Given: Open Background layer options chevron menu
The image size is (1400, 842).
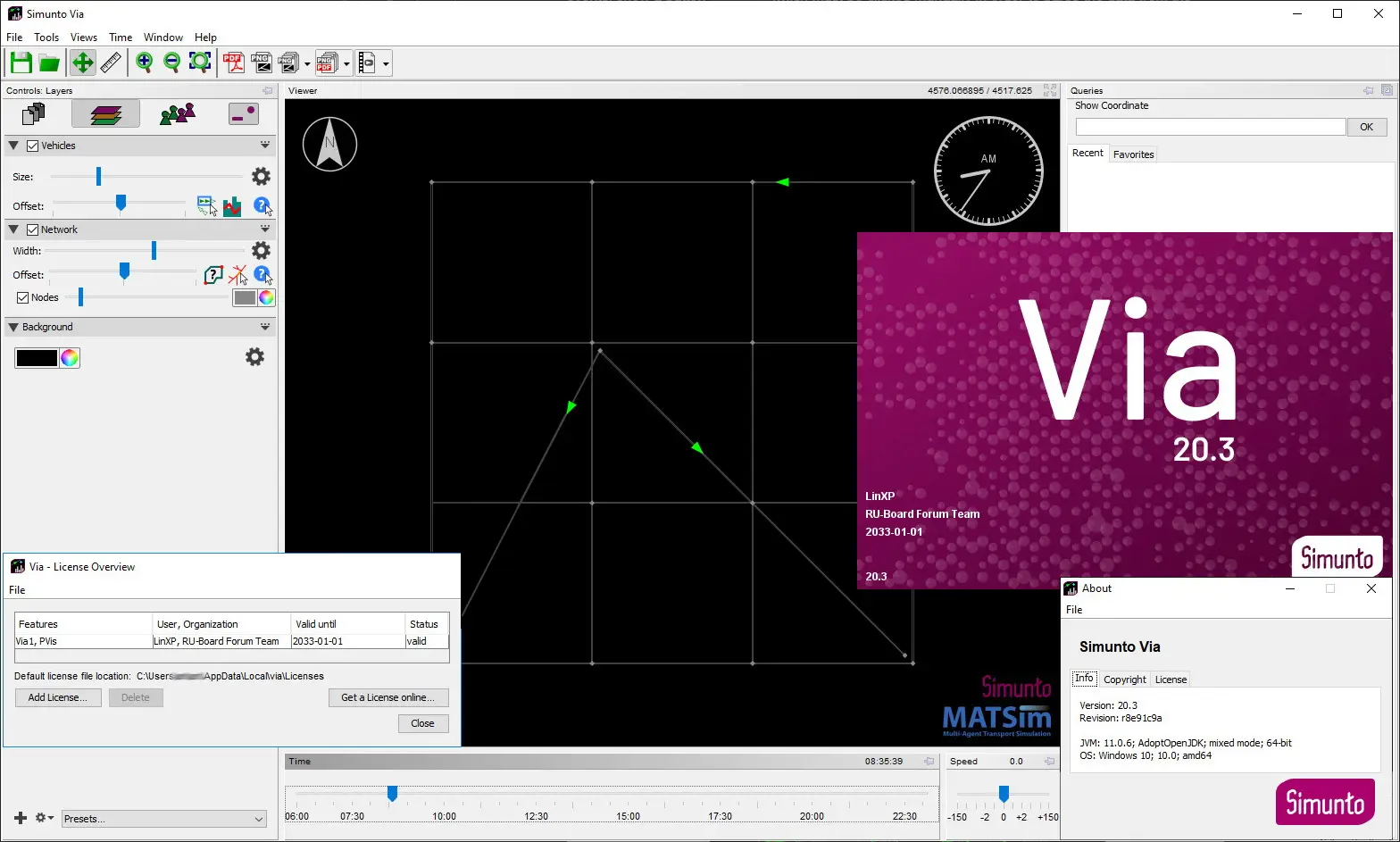Looking at the screenshot, I should (265, 326).
